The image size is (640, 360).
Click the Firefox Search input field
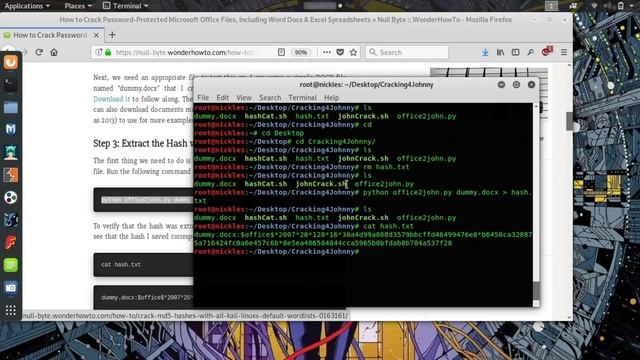click(407, 52)
